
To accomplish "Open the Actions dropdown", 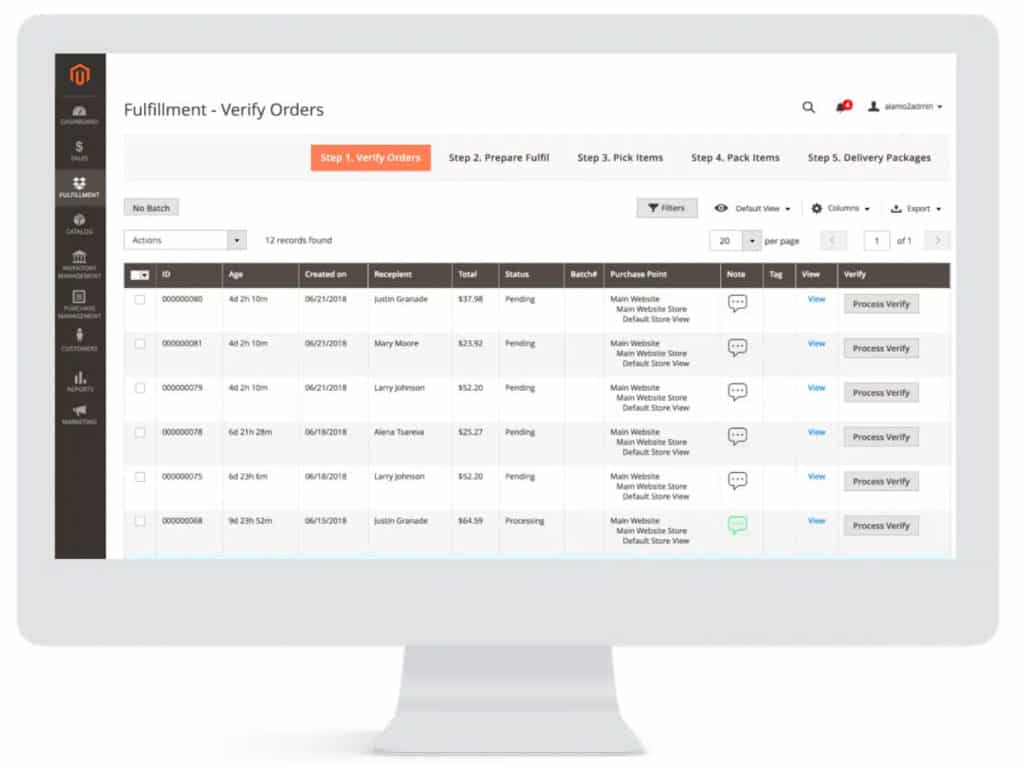I will pyautogui.click(x=184, y=240).
